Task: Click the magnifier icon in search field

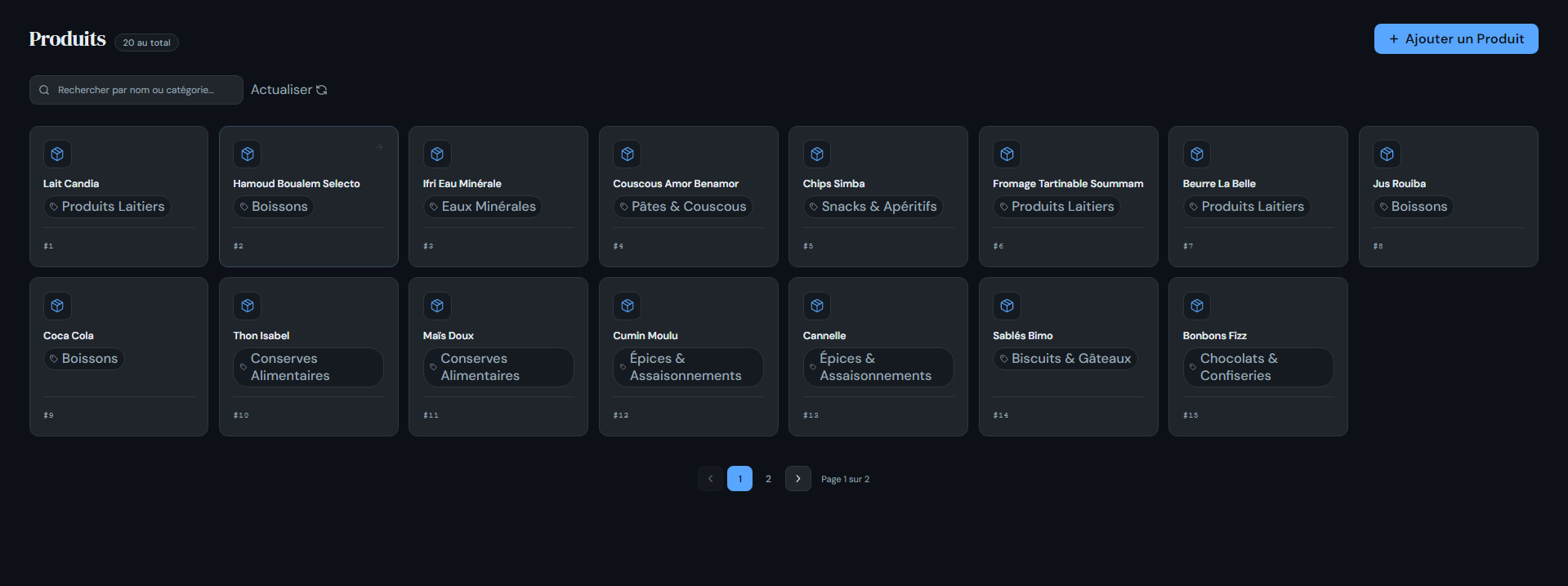Action: [x=44, y=90]
